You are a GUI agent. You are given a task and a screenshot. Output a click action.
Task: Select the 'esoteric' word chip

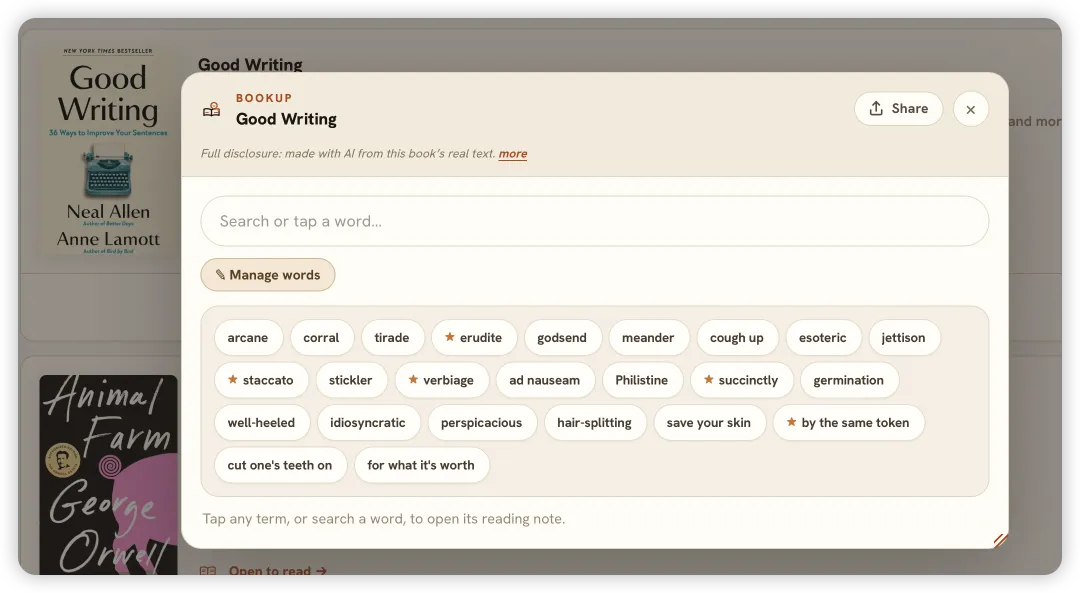pos(822,337)
